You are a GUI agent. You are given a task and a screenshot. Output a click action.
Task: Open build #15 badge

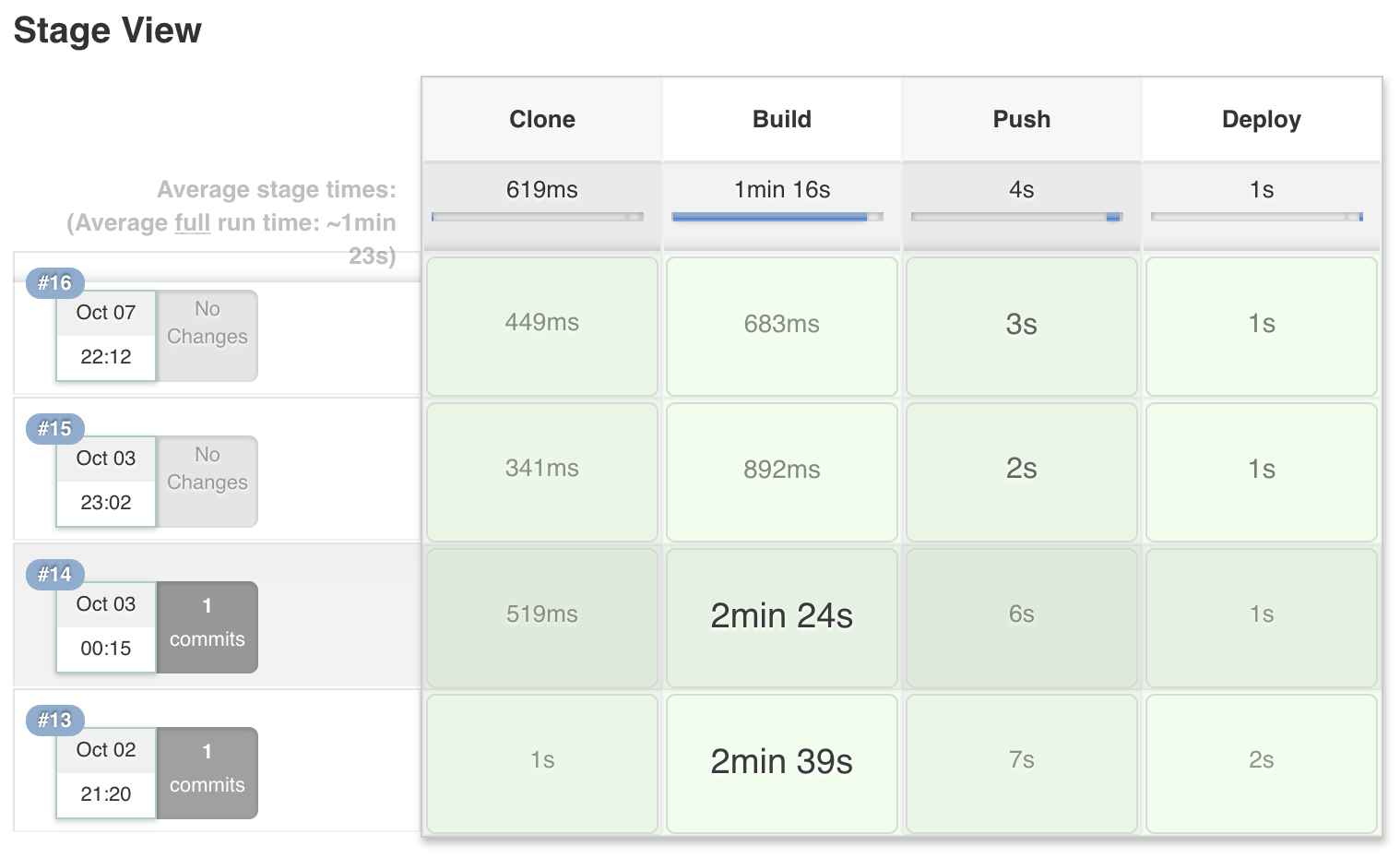[54, 429]
